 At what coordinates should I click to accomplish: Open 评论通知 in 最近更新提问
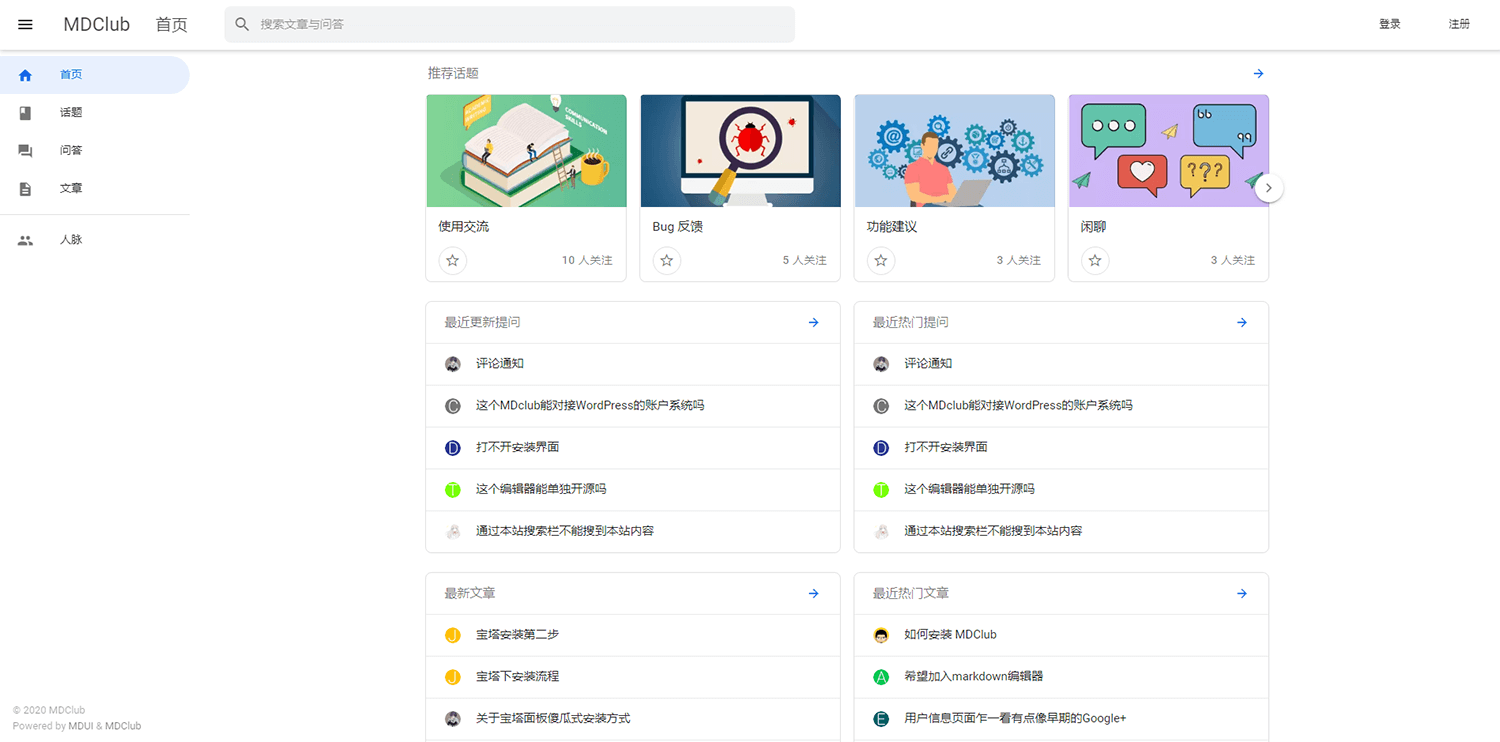(633, 364)
